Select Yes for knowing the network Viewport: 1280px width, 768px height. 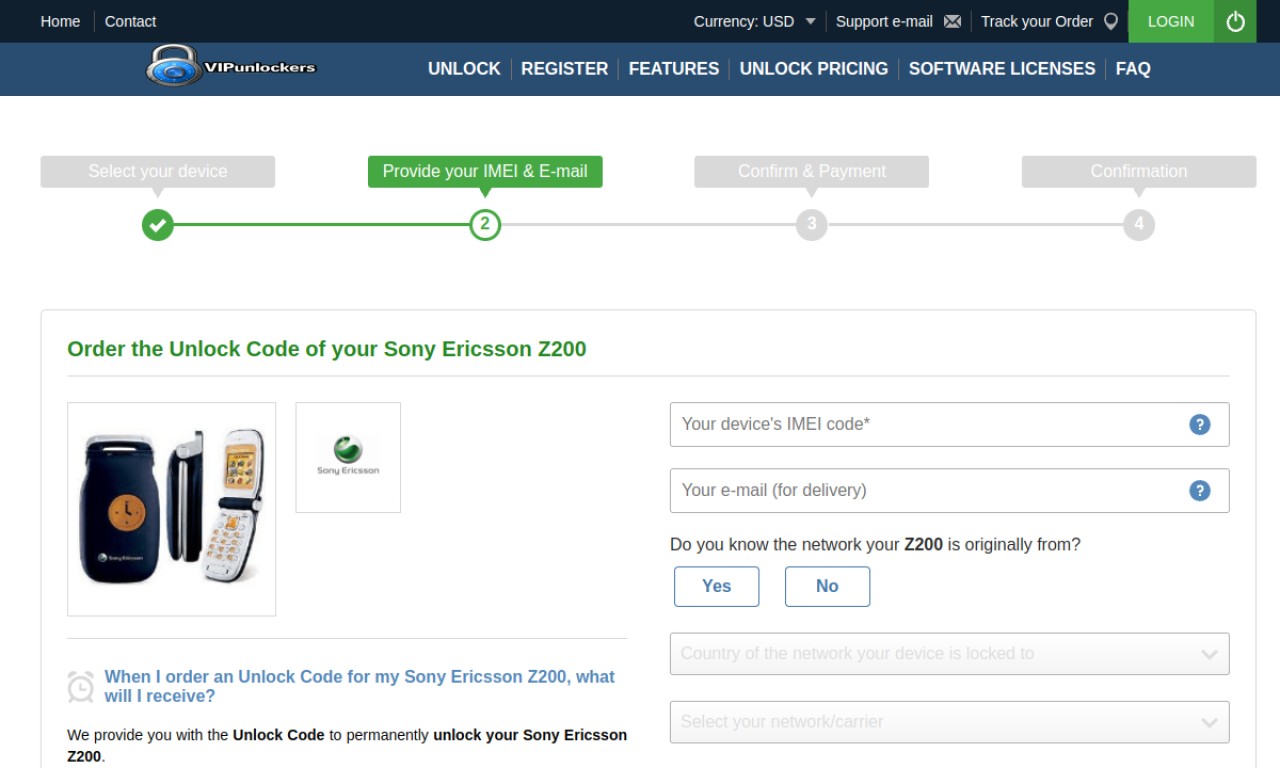coord(716,586)
